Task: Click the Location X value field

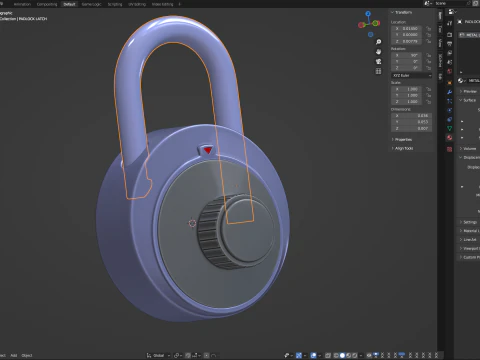Action: pos(407,29)
